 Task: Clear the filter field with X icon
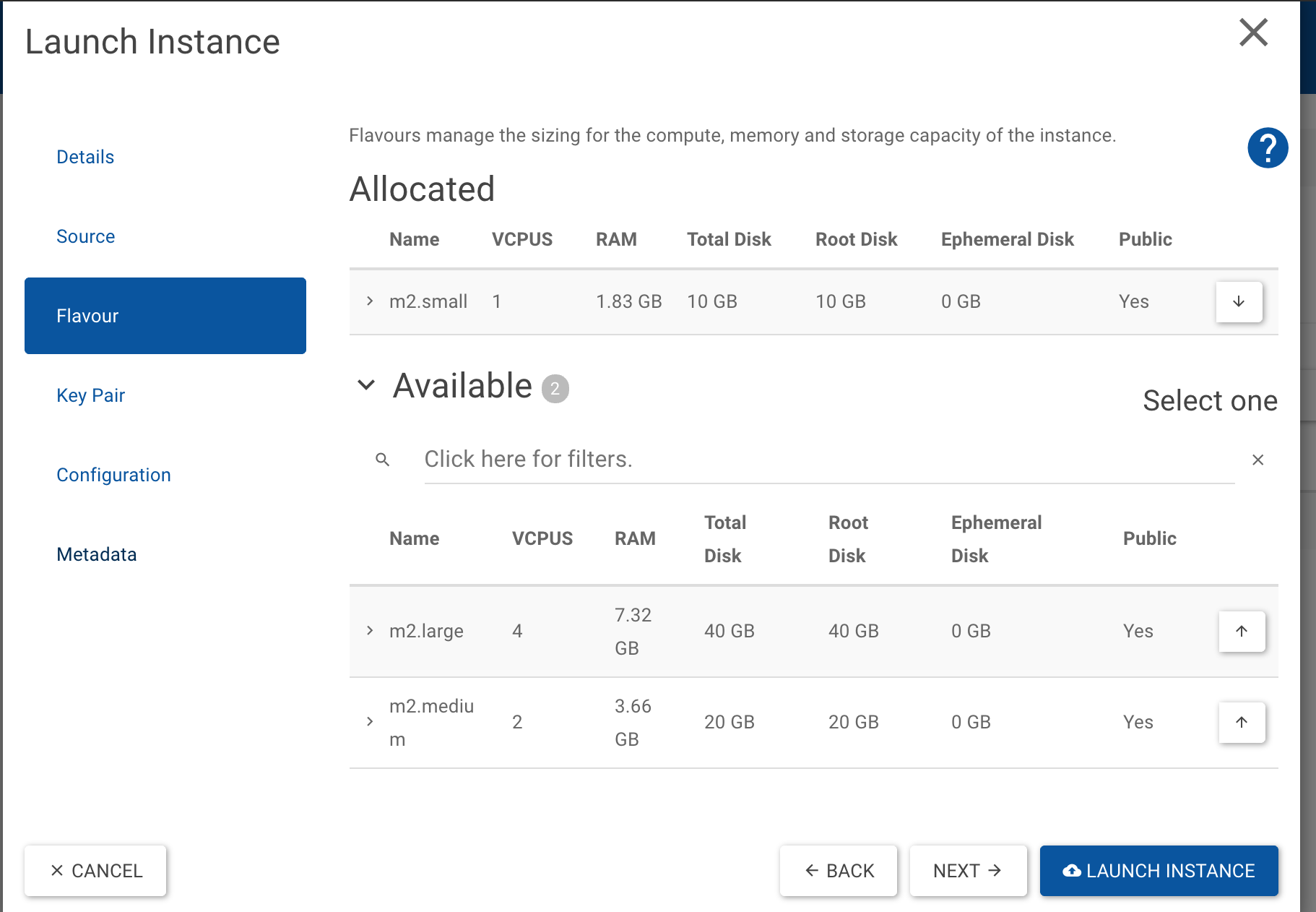coord(1257,460)
